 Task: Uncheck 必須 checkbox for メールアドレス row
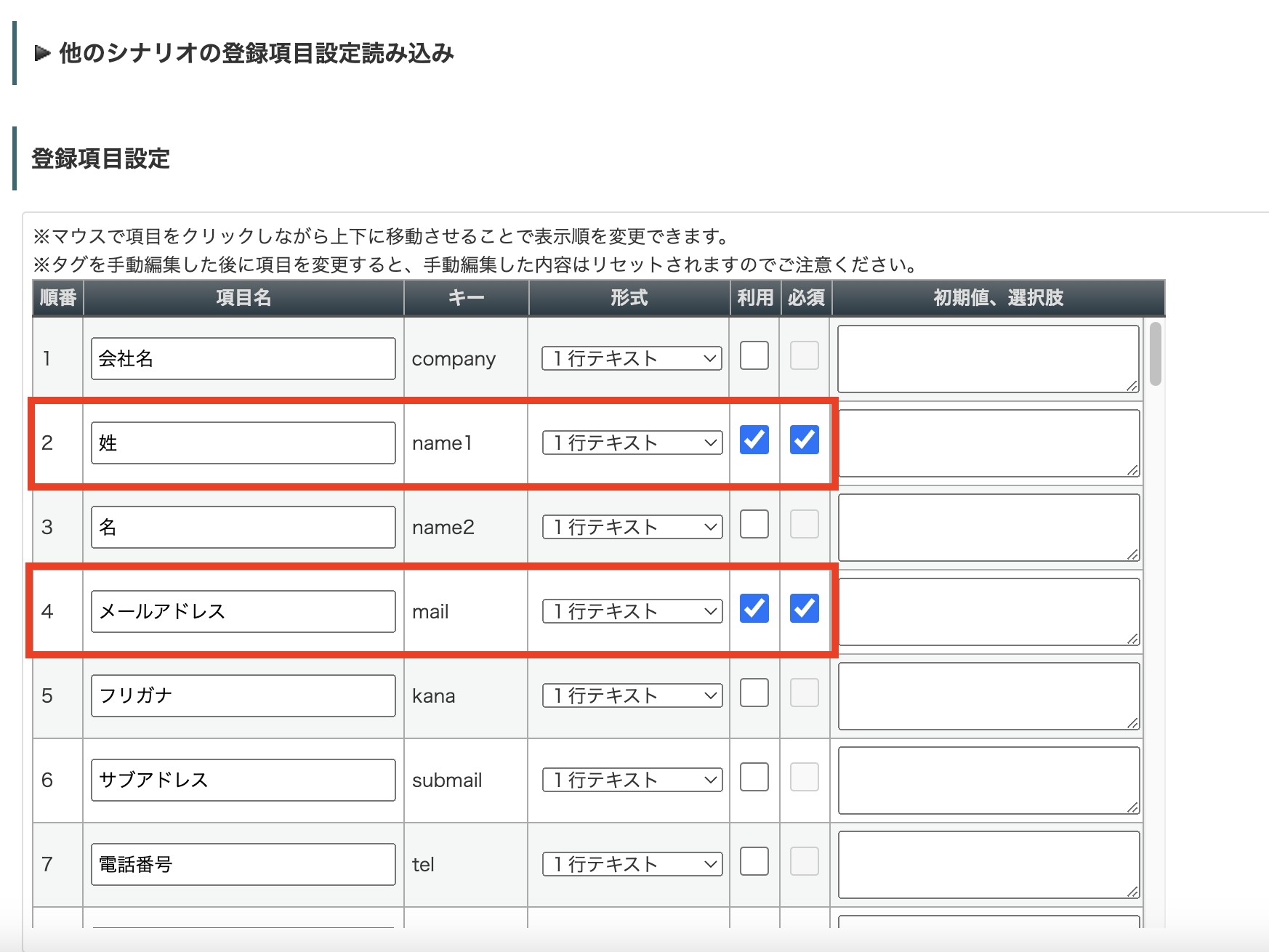coord(804,608)
